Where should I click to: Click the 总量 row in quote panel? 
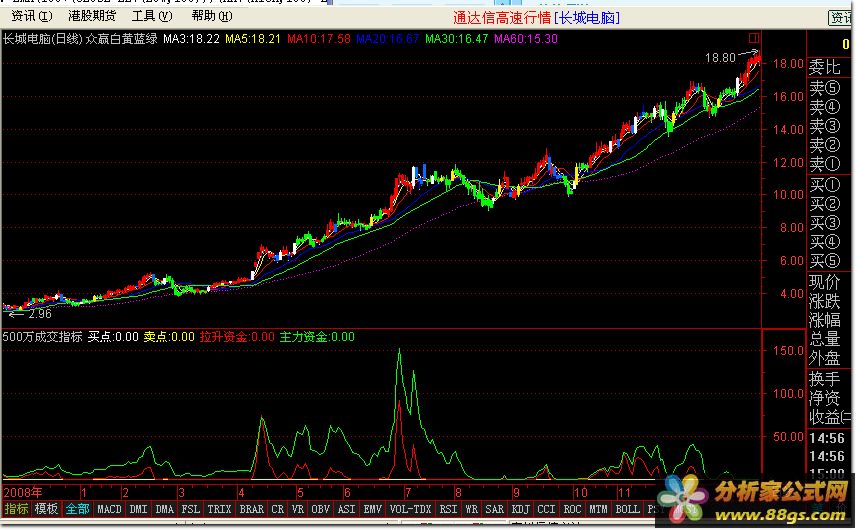coord(825,339)
